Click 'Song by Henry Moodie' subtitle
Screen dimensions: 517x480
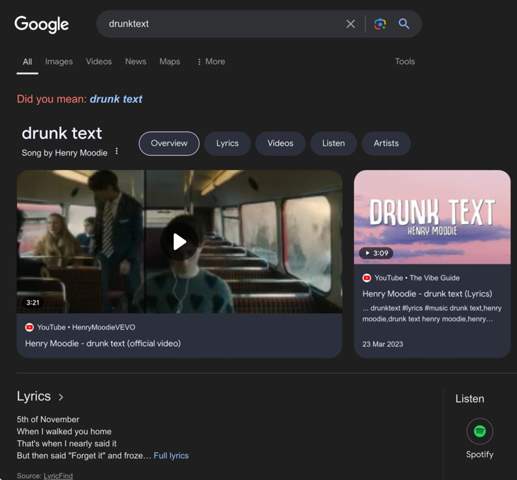tap(65, 153)
